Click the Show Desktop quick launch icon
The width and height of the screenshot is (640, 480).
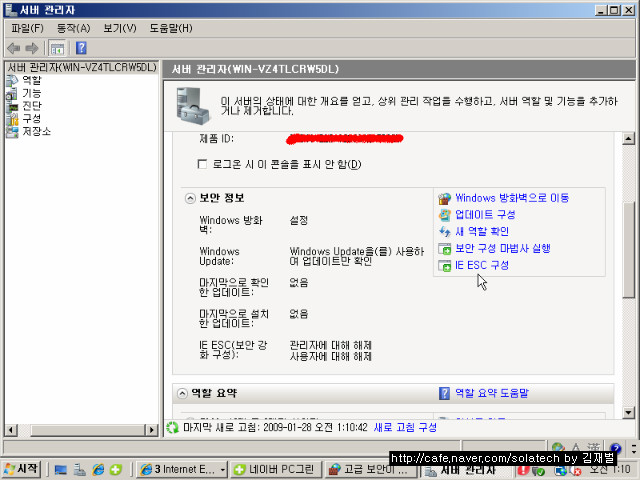pyautogui.click(x=60, y=470)
